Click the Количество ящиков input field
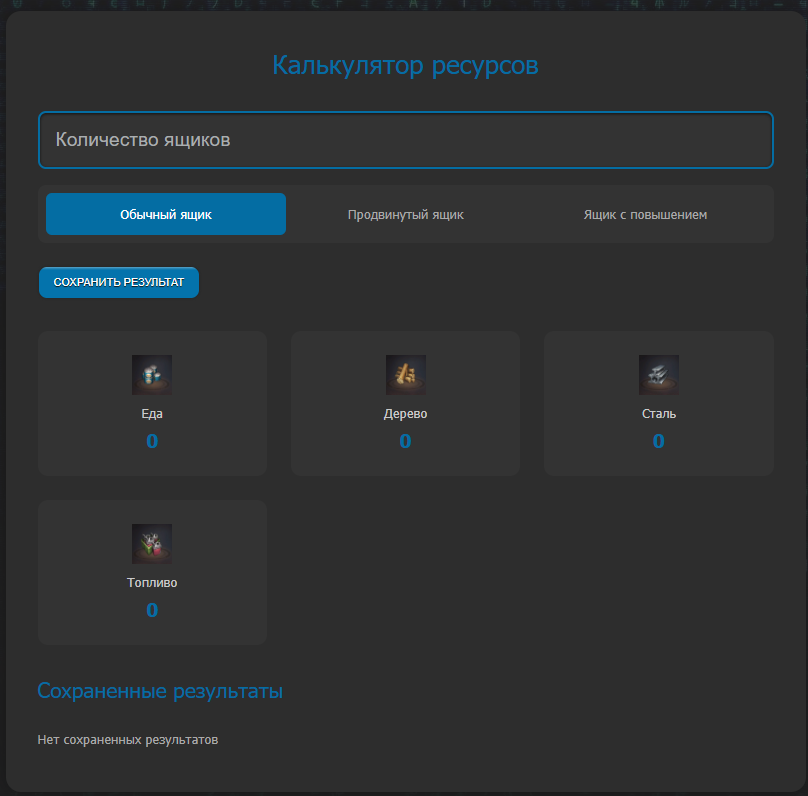 coord(405,140)
